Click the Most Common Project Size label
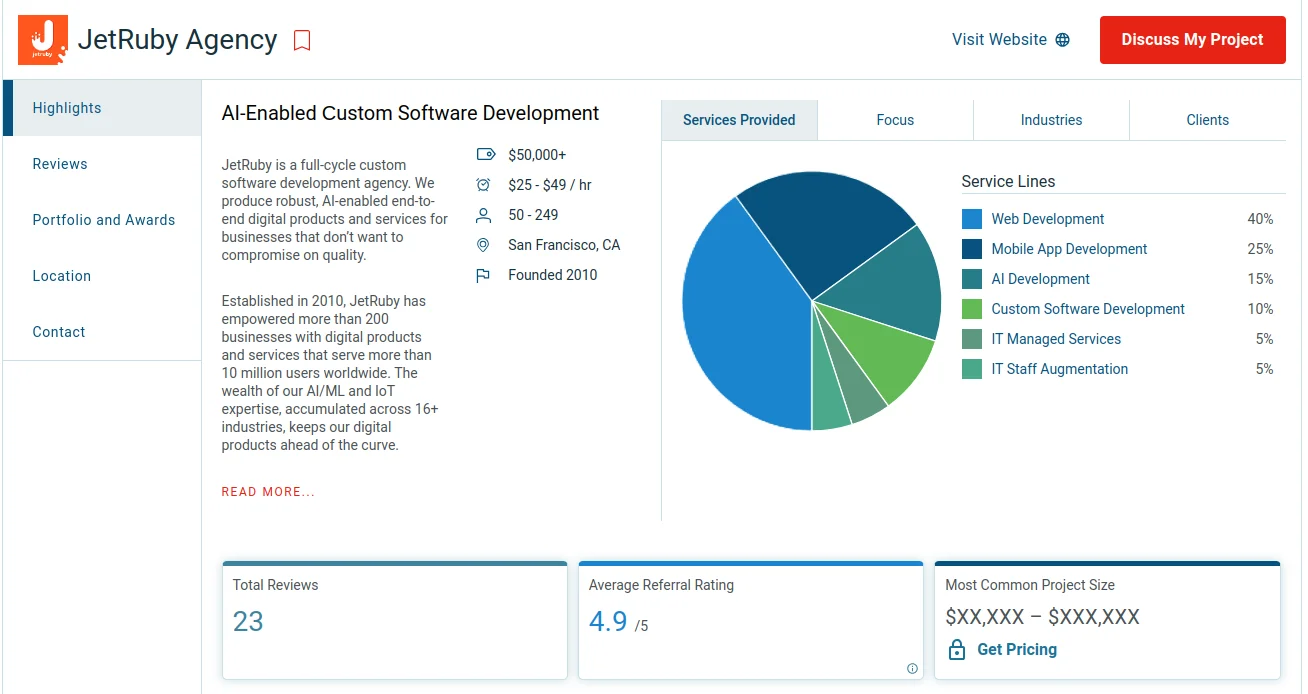Viewport: 1308px width, 694px height. point(1030,585)
